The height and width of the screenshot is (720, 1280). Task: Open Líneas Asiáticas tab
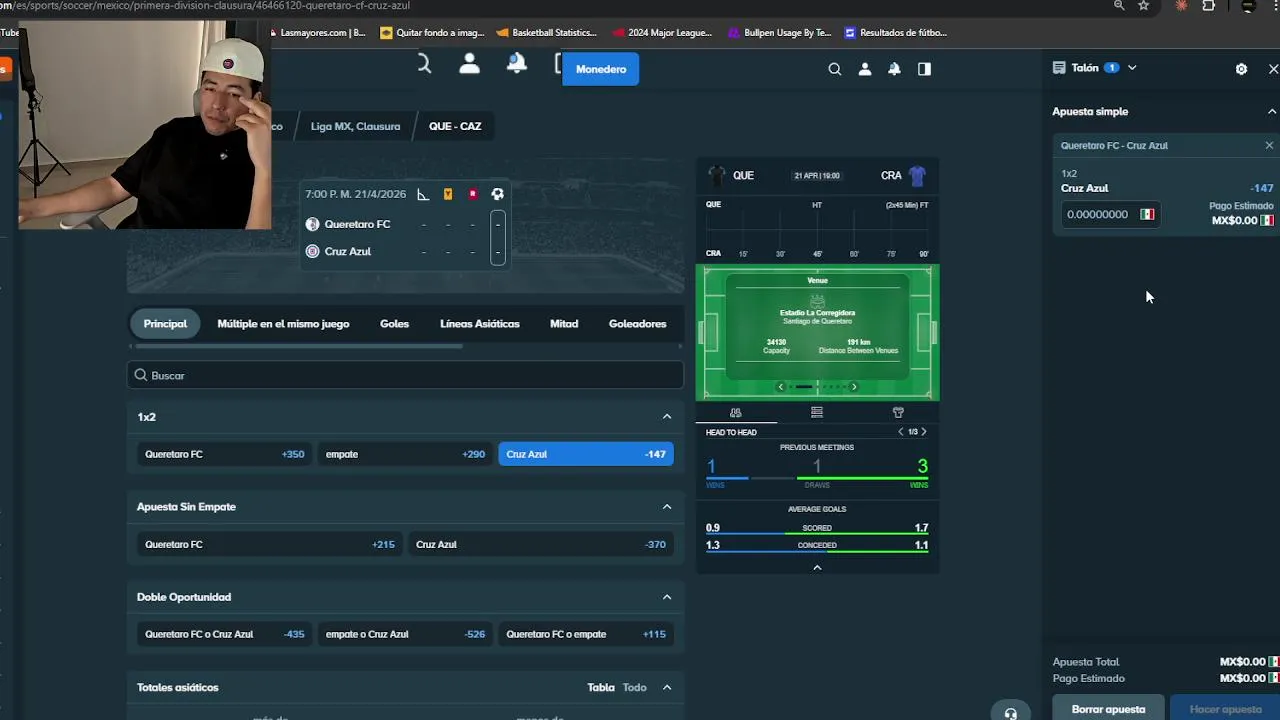480,324
